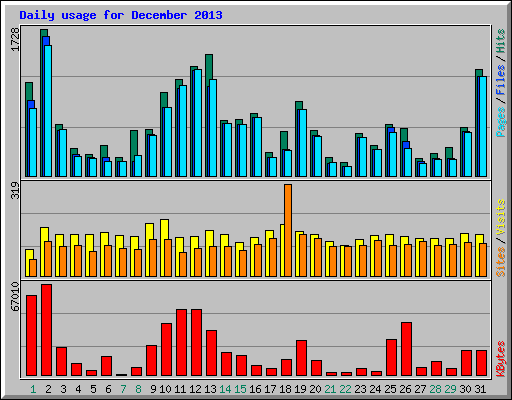This screenshot has height=400, width=512.
Task: Click the red KBytes bar for day 2
Action: (x=46, y=330)
